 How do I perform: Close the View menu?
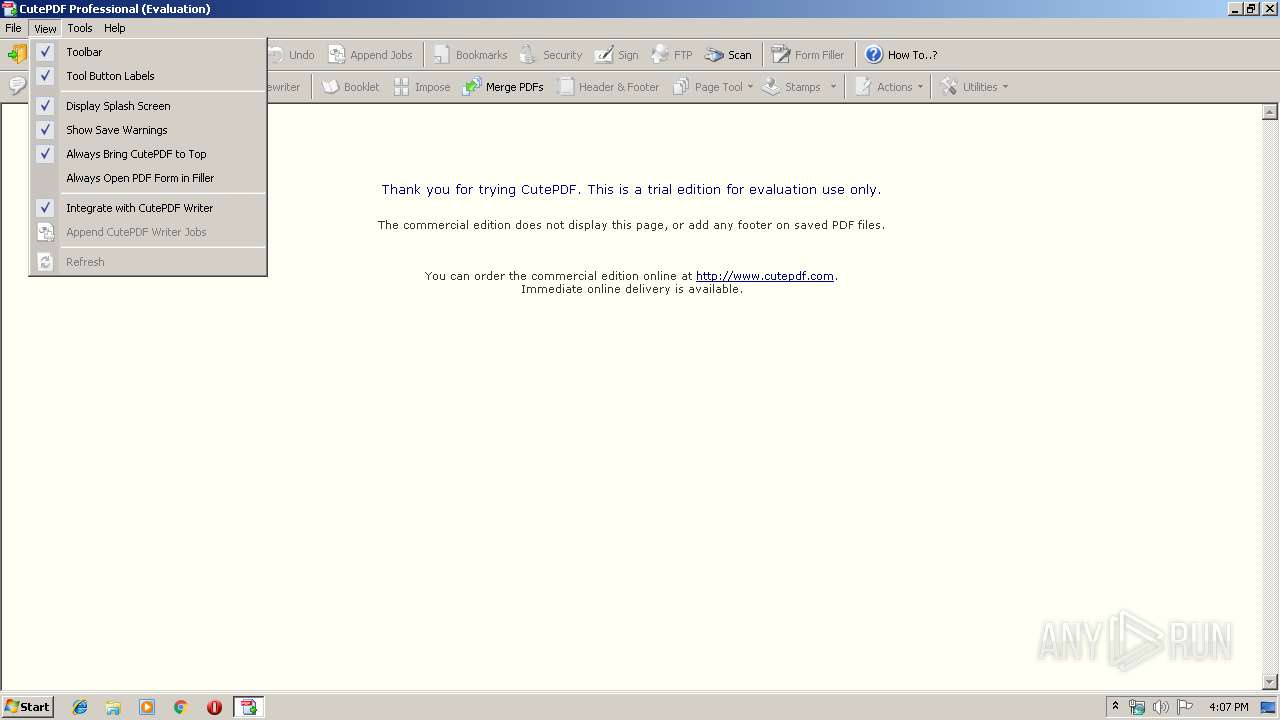tap(45, 28)
